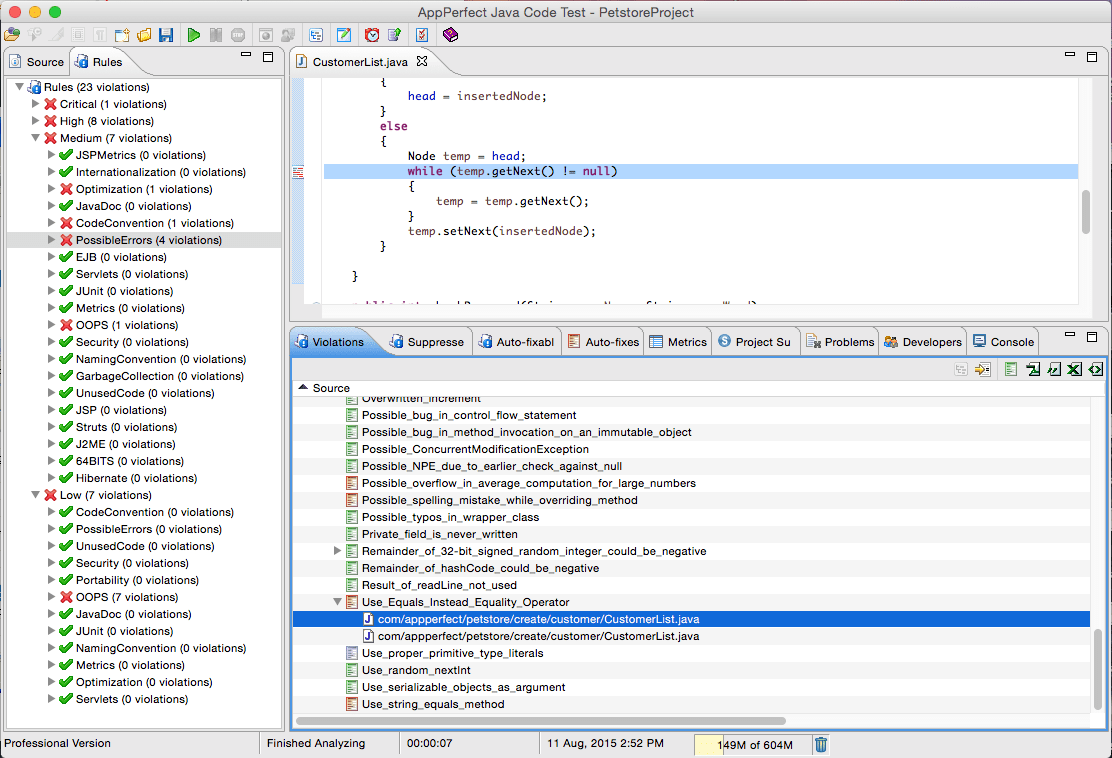Click the notepad with pencil toolbar icon

tap(344, 35)
